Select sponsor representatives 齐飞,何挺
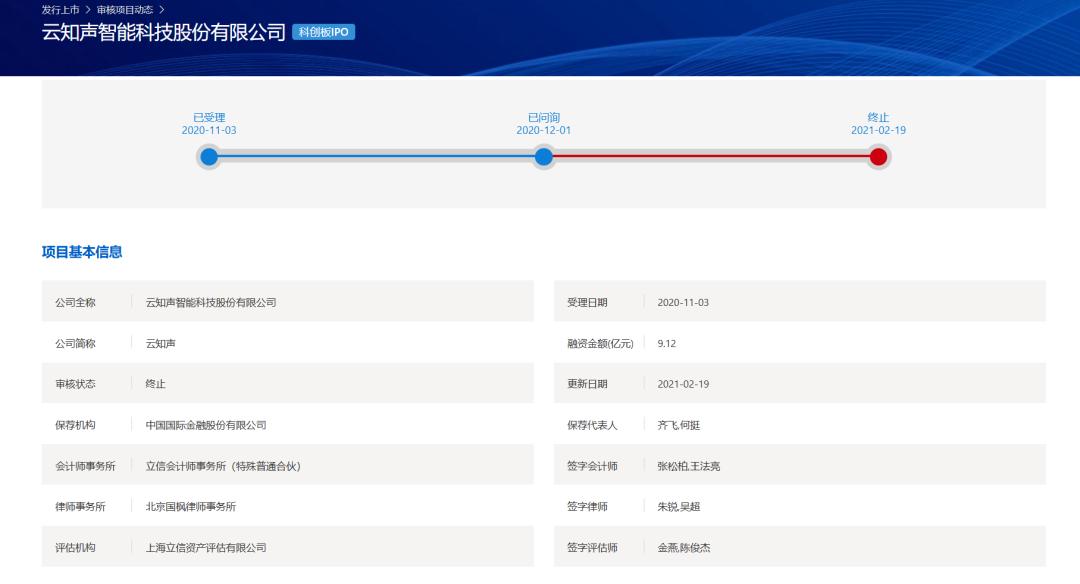Screen dimensions: 1080x584 (x=678, y=425)
